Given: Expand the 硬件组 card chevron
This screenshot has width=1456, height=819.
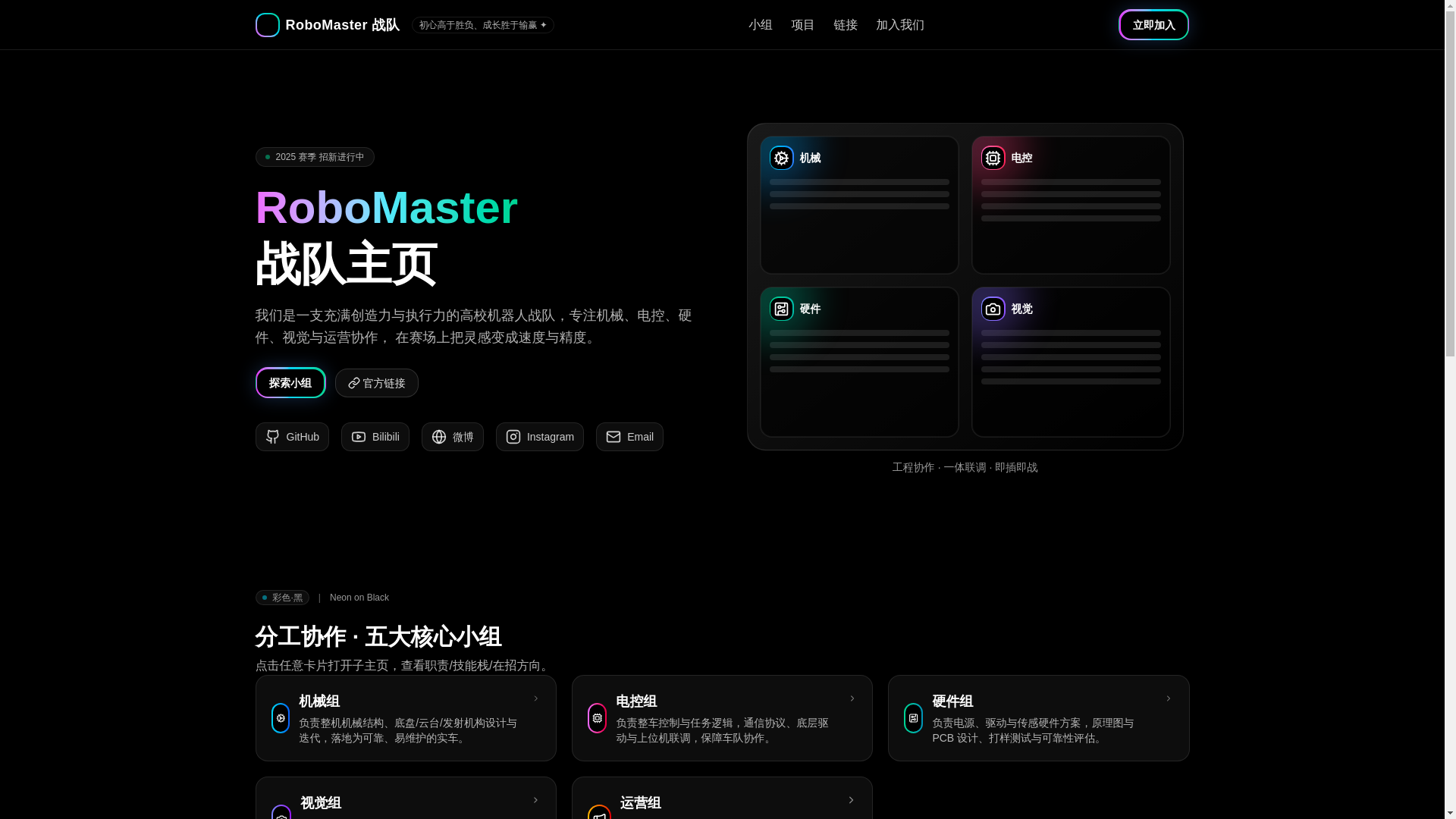Looking at the screenshot, I should pyautogui.click(x=1168, y=698).
